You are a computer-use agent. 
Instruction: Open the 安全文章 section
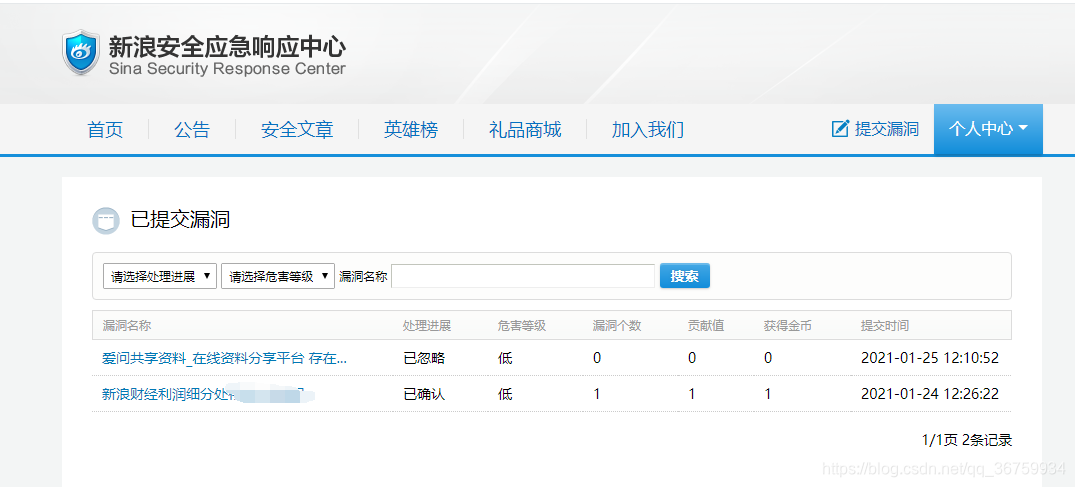(297, 129)
